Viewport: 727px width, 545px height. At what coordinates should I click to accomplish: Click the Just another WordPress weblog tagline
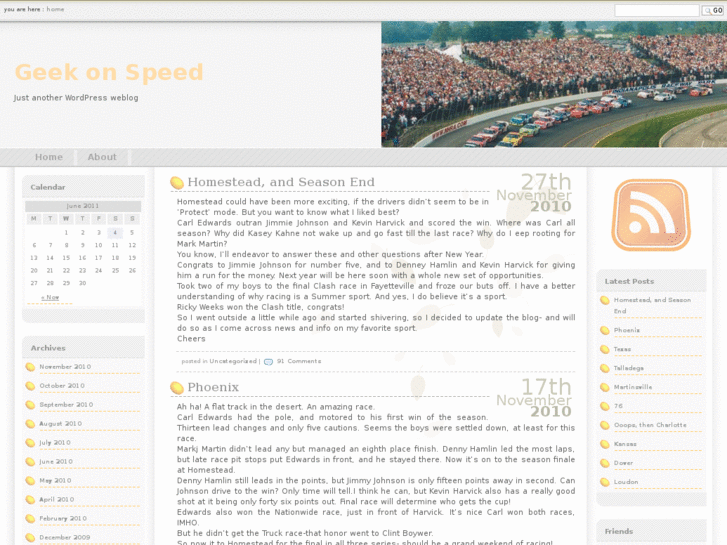tap(76, 97)
